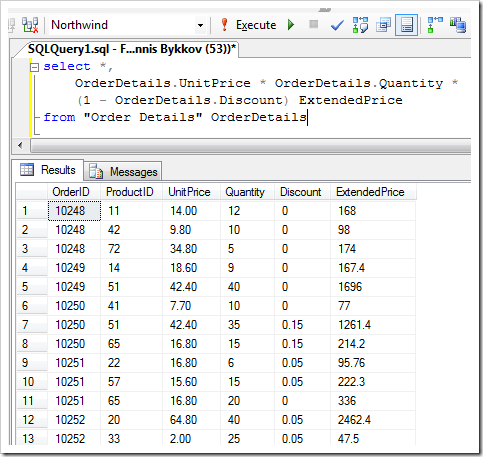The image size is (483, 457).
Task: Click the Cancel executing query stop icon
Action: pyautogui.click(x=313, y=24)
